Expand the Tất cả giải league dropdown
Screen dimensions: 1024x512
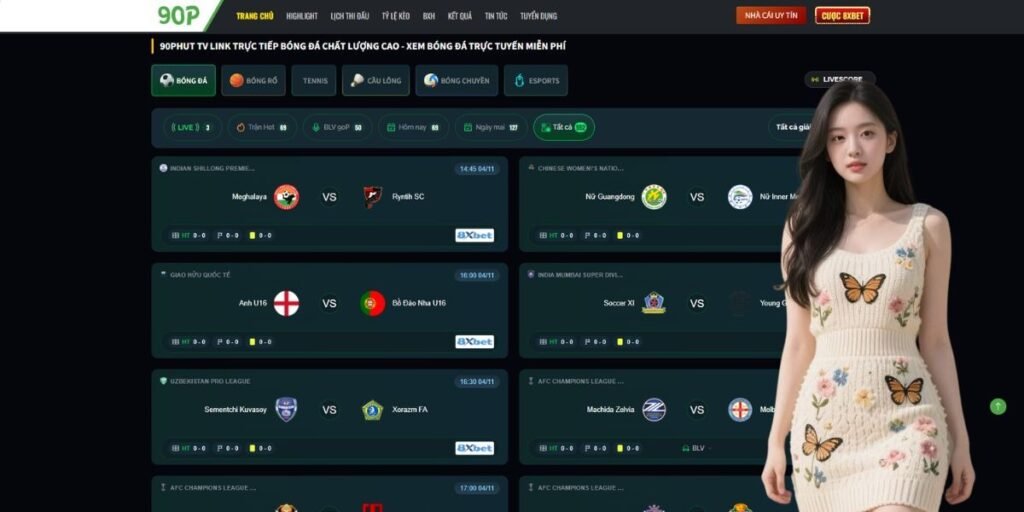coord(792,127)
